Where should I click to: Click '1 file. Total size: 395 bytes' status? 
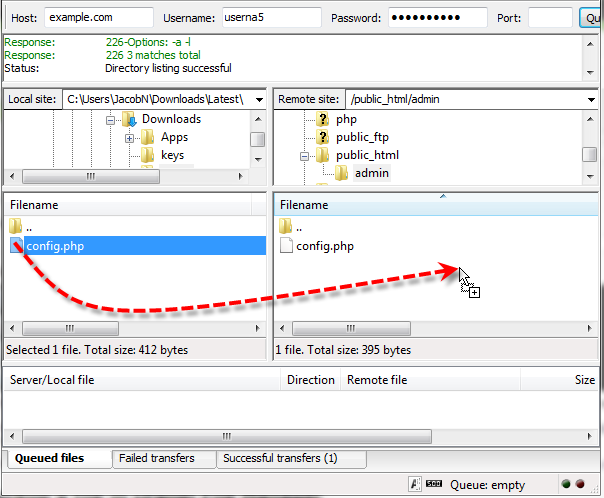pos(343,350)
